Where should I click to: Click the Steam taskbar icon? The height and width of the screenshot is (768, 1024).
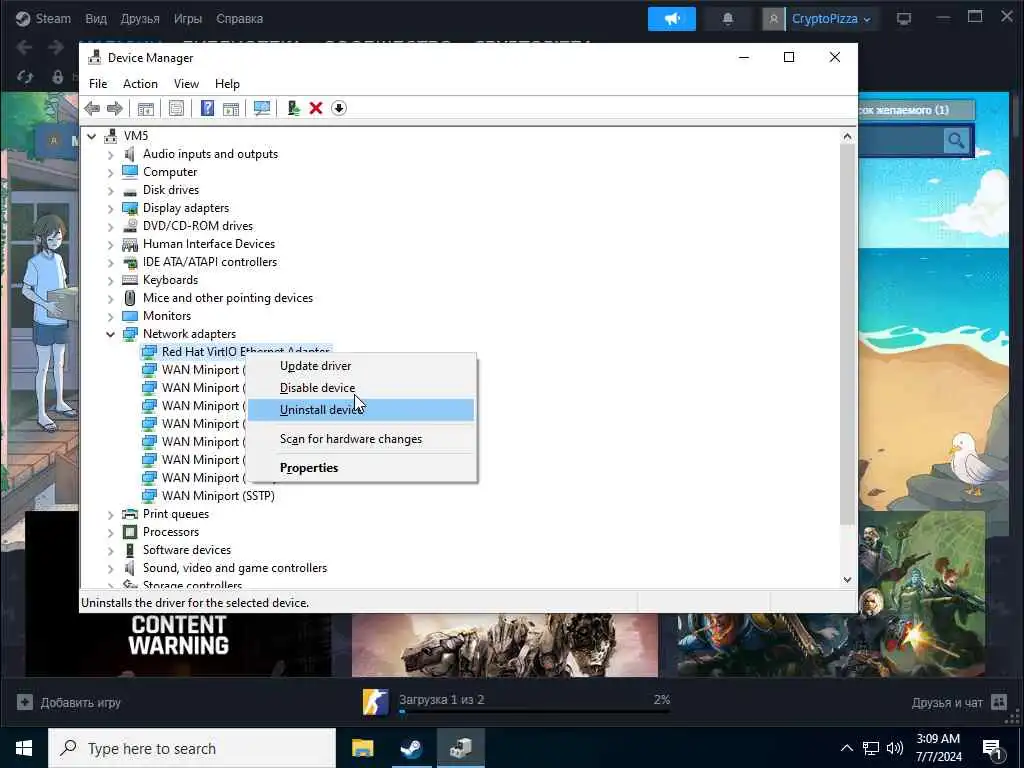(411, 748)
